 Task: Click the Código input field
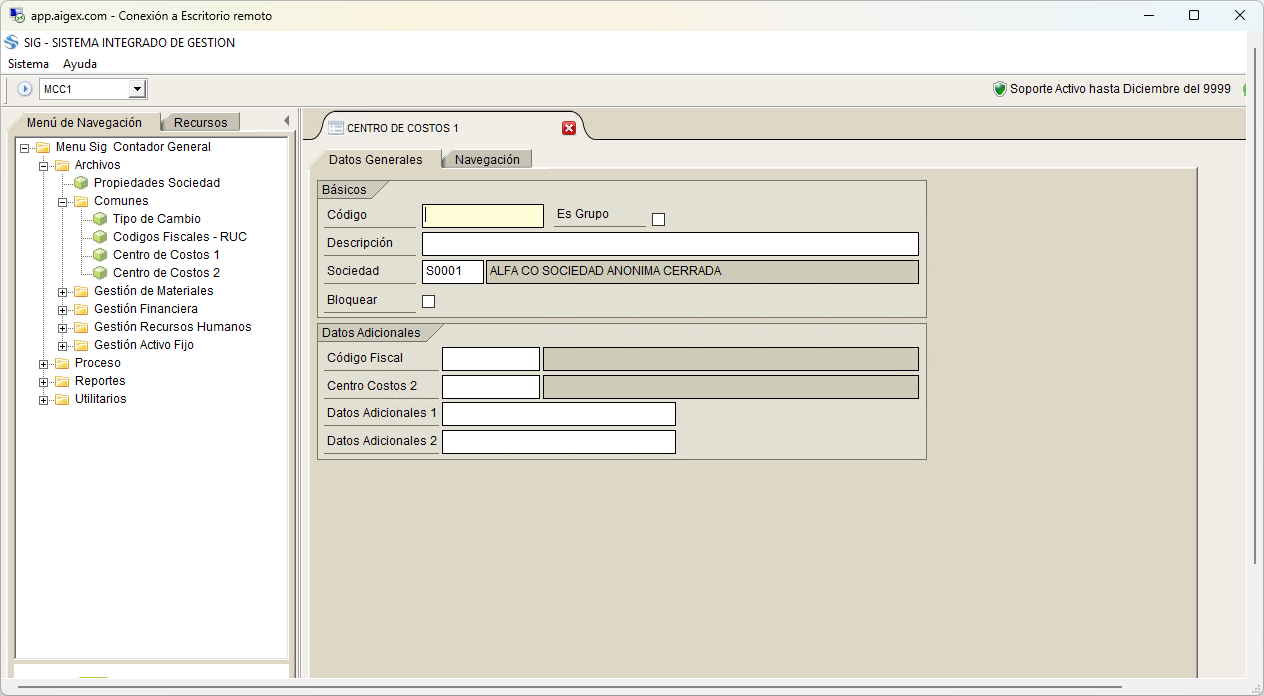click(x=483, y=216)
